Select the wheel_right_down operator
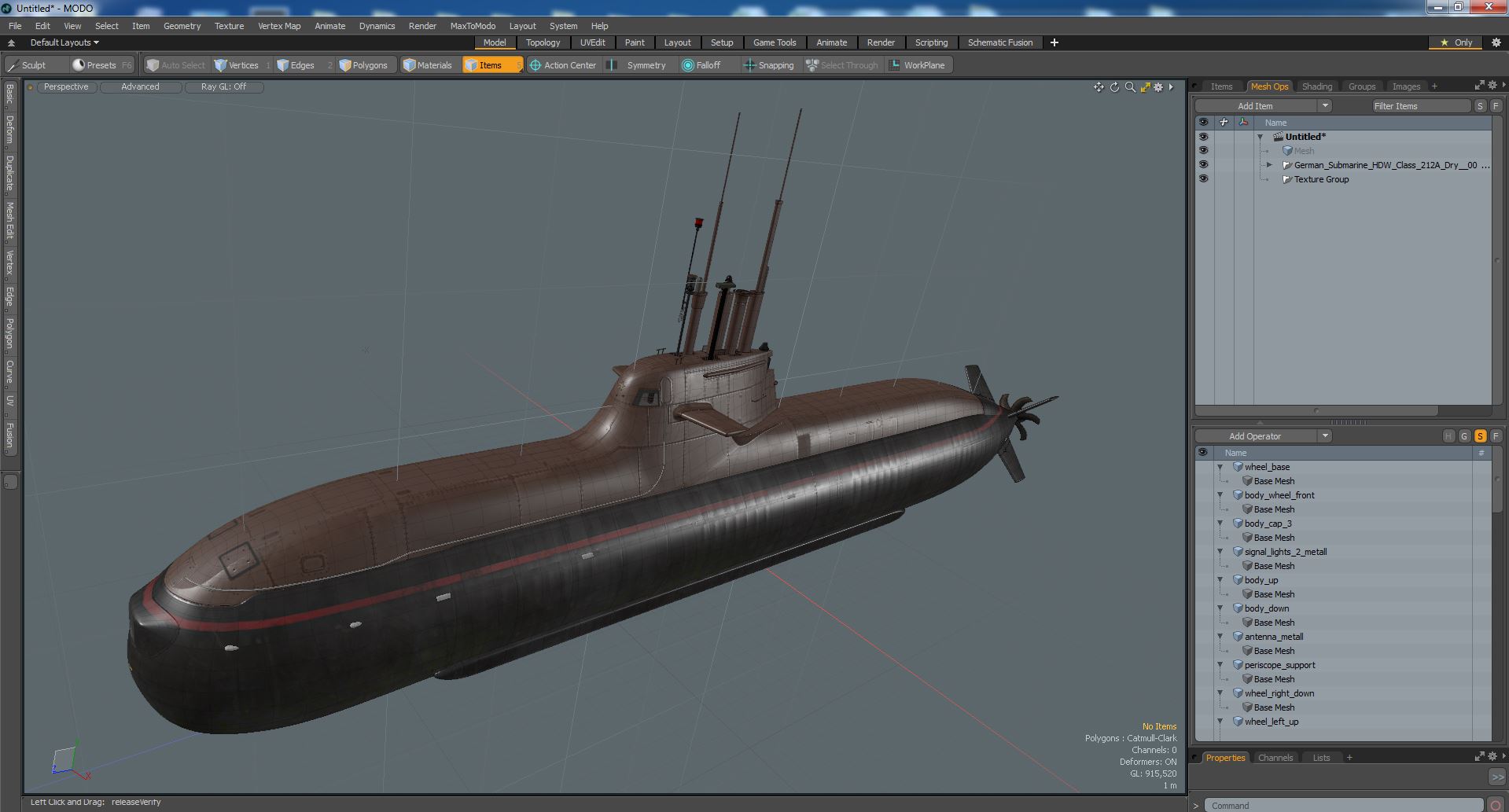 [x=1279, y=693]
